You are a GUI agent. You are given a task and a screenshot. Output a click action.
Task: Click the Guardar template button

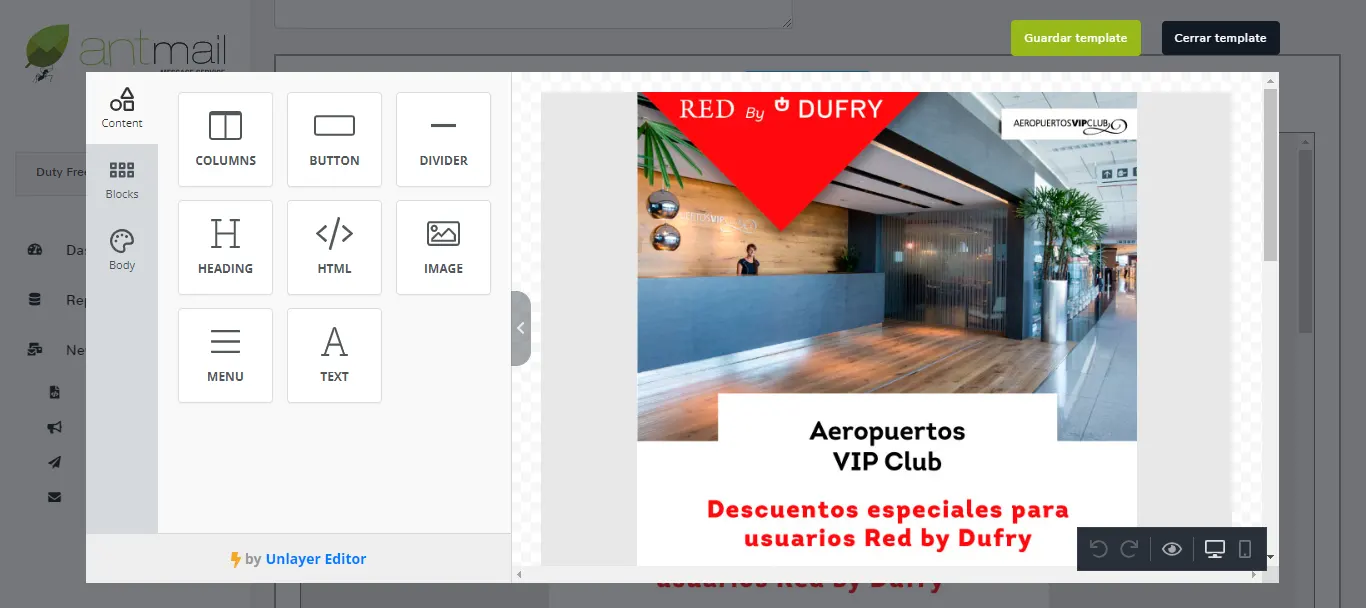tap(1075, 38)
